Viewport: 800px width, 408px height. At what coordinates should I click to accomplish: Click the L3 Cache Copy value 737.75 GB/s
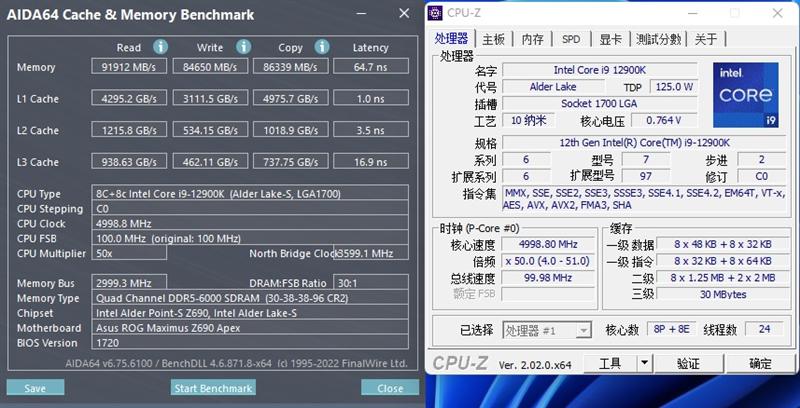(x=290, y=161)
